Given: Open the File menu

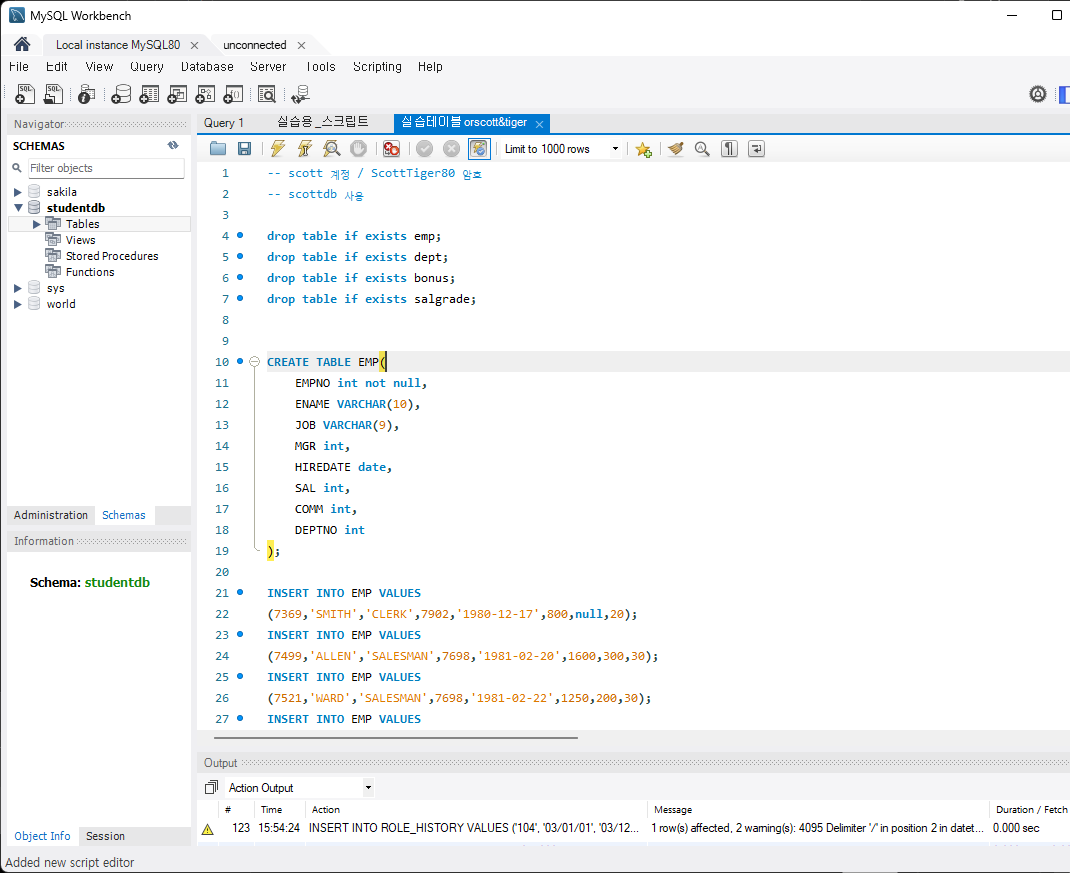Looking at the screenshot, I should click(x=18, y=66).
